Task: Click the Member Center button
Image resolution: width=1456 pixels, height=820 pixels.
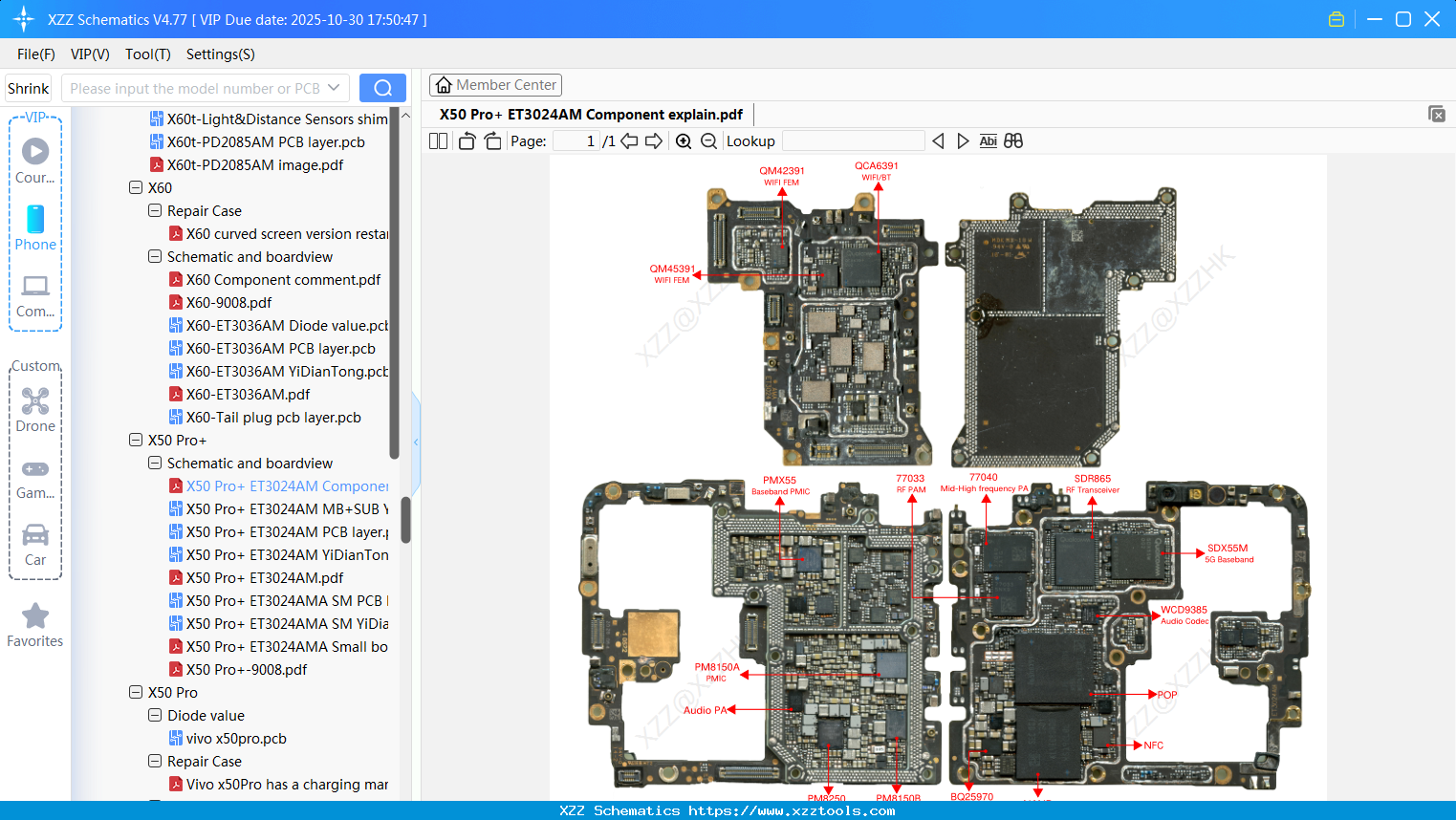Action: point(495,84)
